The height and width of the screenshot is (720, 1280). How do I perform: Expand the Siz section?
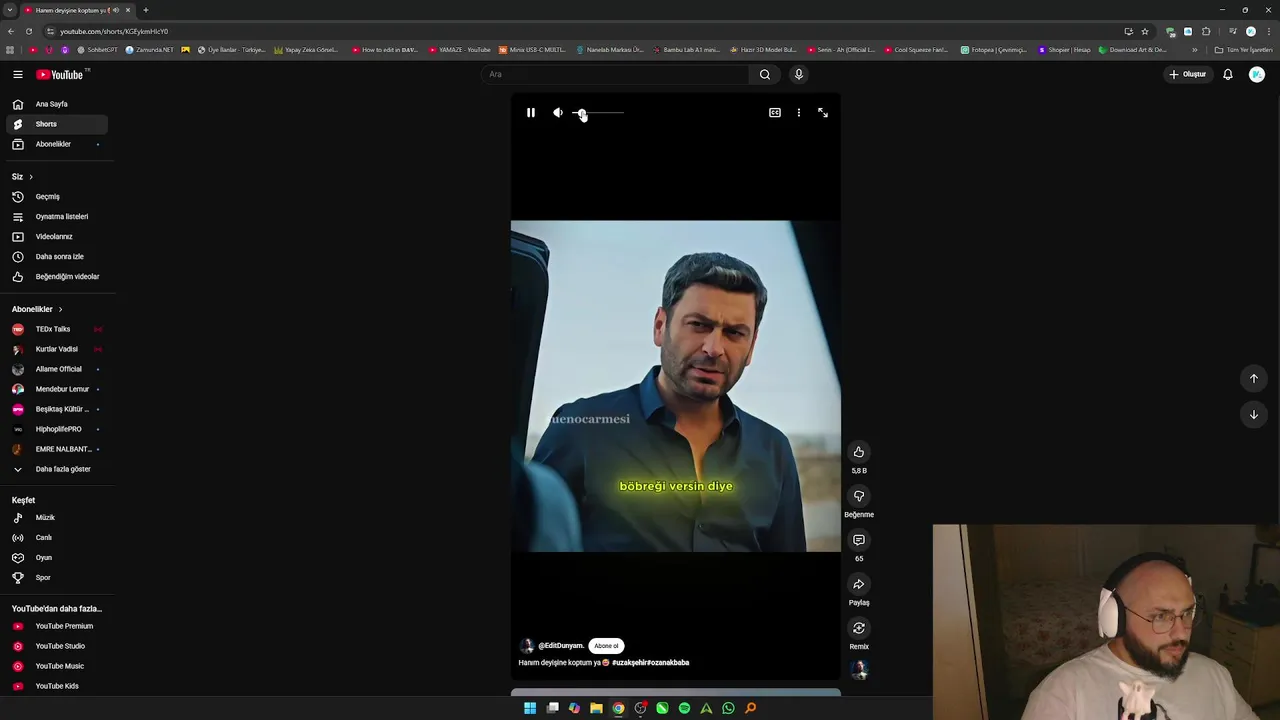click(x=22, y=177)
